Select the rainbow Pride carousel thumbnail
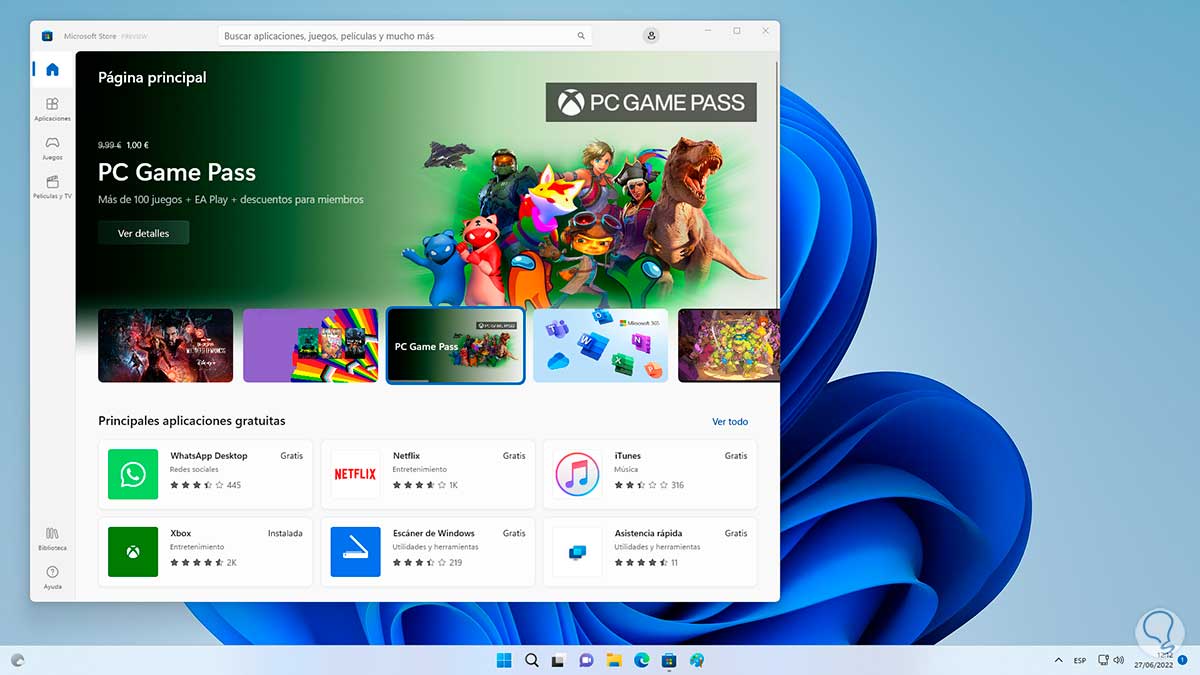Image resolution: width=1200 pixels, height=675 pixels. (x=310, y=345)
